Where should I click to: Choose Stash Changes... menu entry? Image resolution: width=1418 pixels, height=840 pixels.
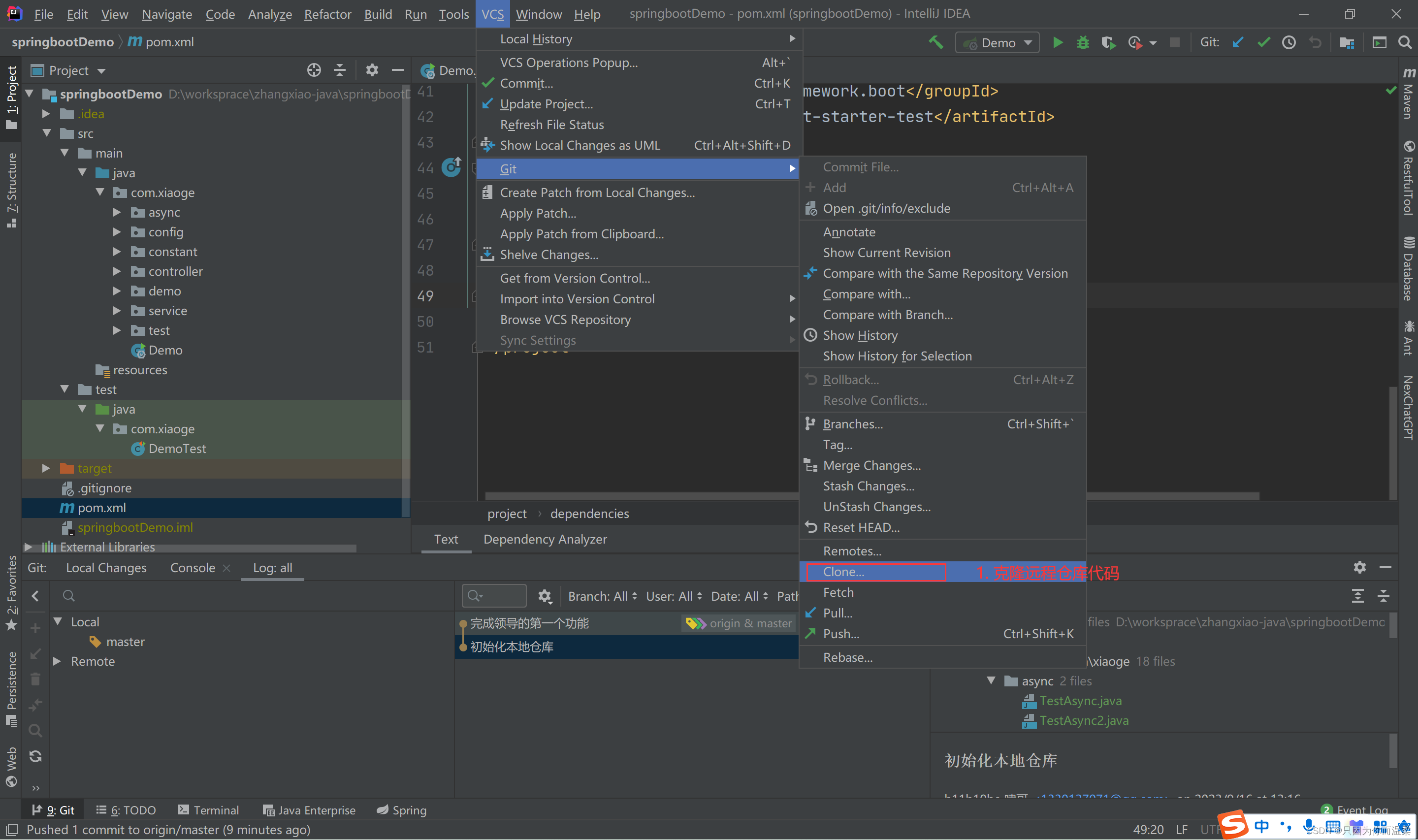pos(868,485)
